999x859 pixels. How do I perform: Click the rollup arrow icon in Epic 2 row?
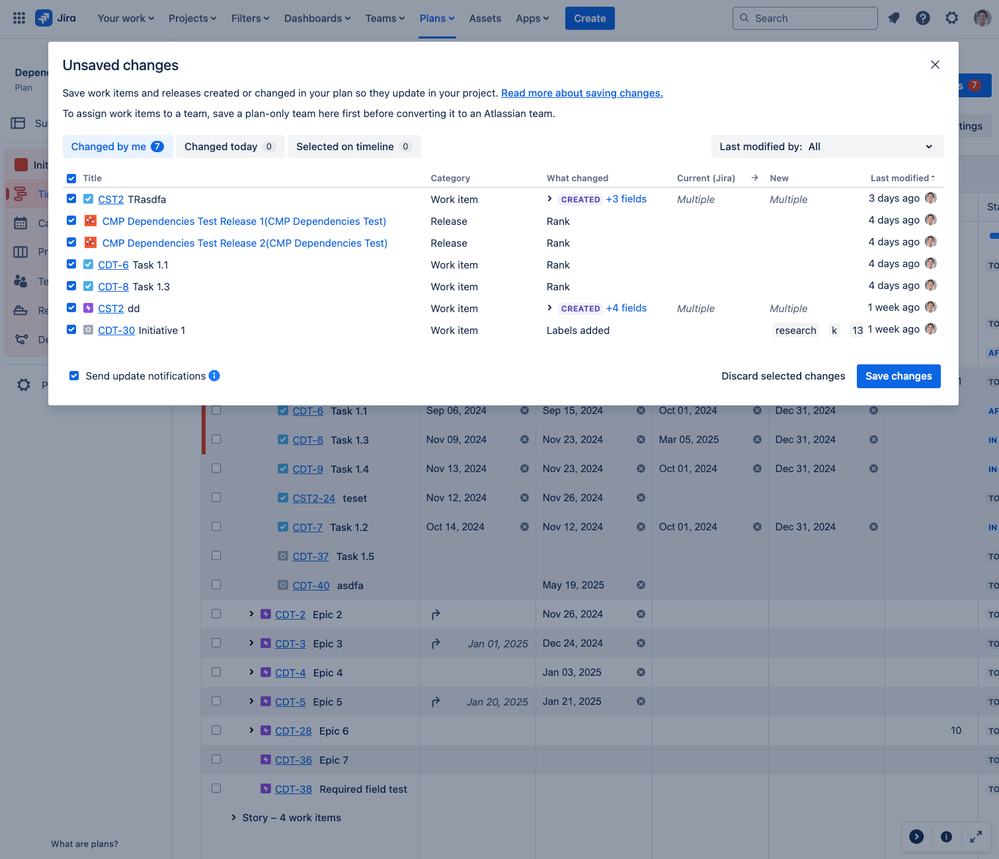[x=436, y=614]
